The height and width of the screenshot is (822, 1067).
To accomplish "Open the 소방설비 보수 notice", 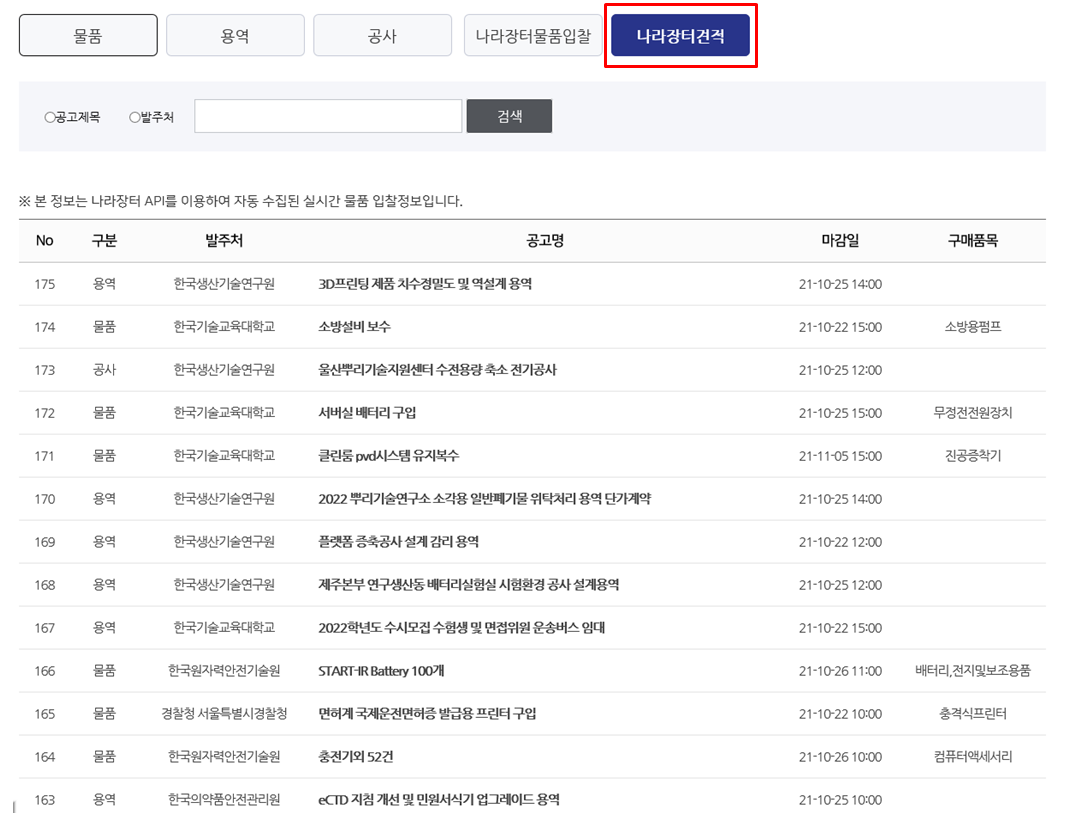I will (x=354, y=327).
